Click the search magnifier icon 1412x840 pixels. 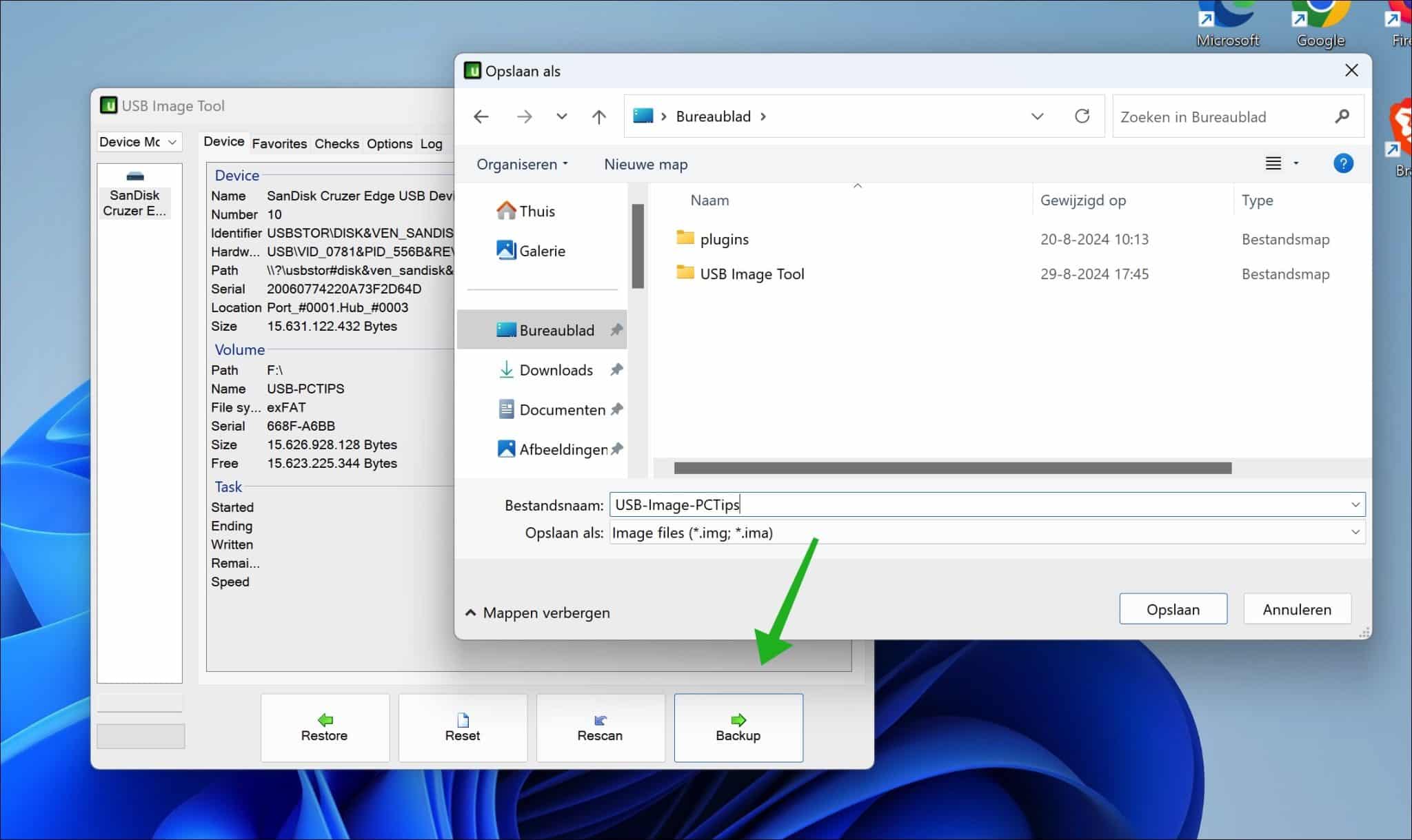tap(1342, 116)
